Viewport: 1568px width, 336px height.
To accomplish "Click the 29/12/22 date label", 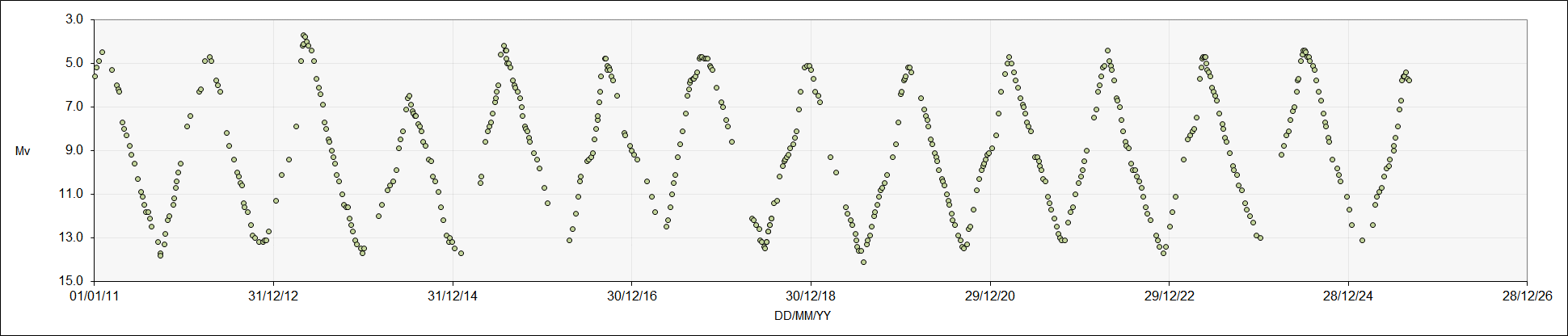I will (1170, 296).
